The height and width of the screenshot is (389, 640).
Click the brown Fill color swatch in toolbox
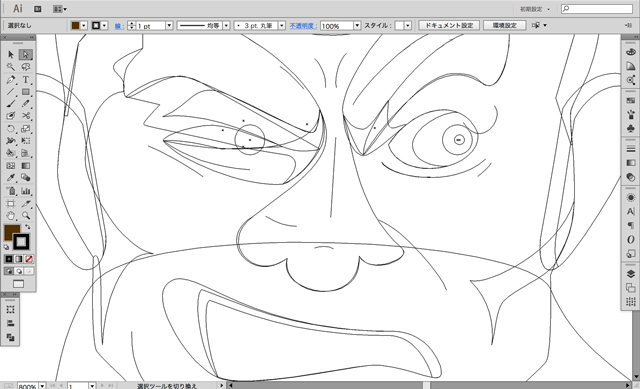[x=11, y=232]
